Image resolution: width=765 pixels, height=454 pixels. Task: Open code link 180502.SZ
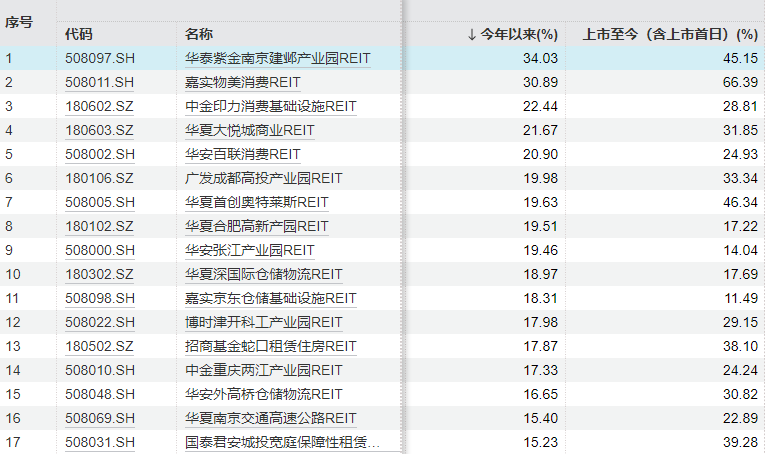pos(100,346)
